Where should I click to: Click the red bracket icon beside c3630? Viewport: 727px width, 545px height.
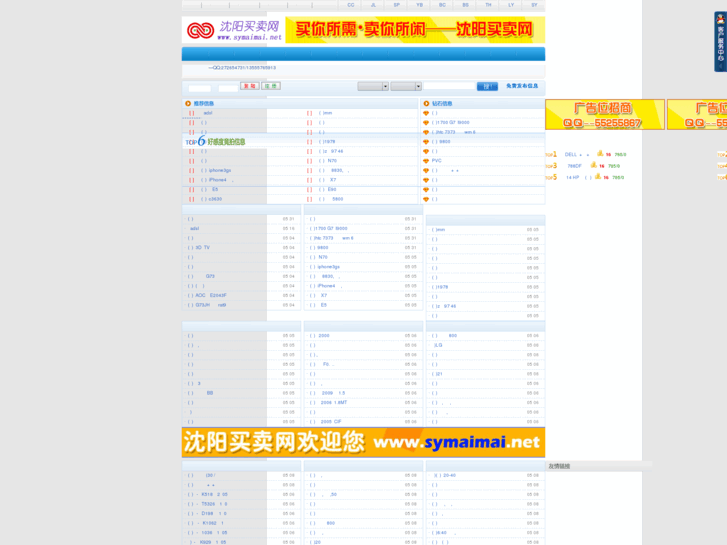click(191, 199)
